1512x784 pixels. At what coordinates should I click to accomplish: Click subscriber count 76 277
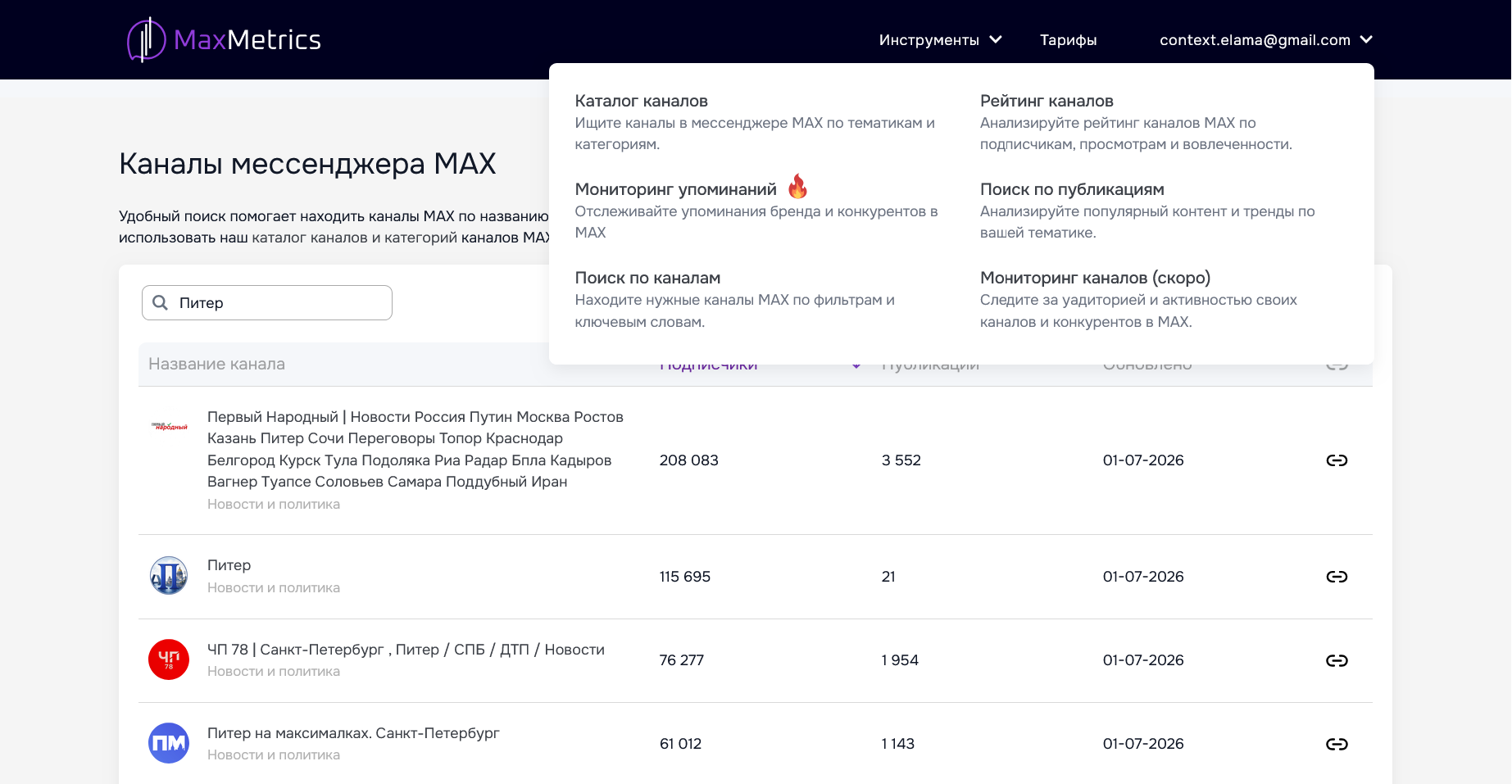tap(681, 660)
